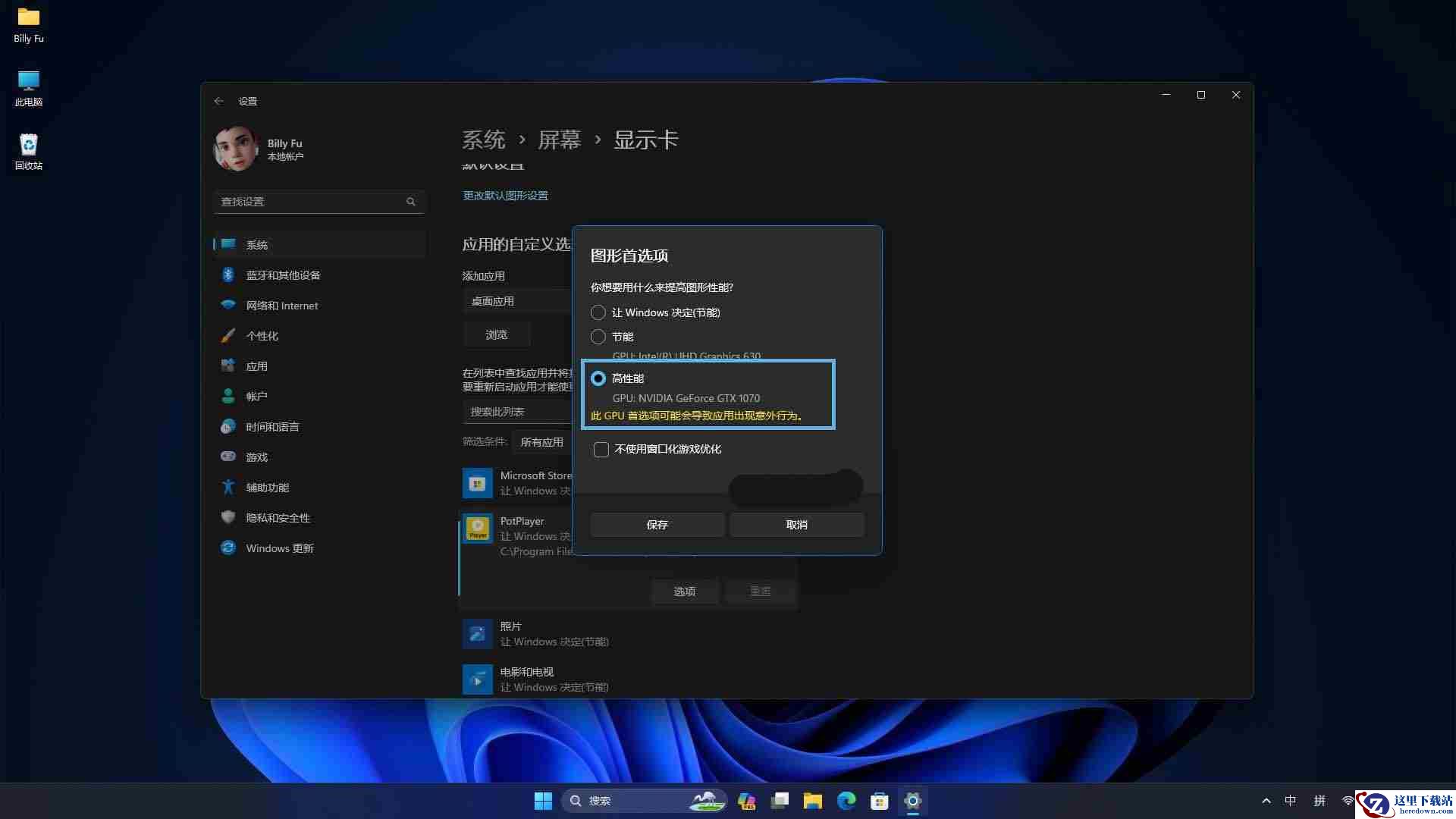The image size is (1456, 819).
Task: Open 应用 settings page
Action: (x=319, y=366)
